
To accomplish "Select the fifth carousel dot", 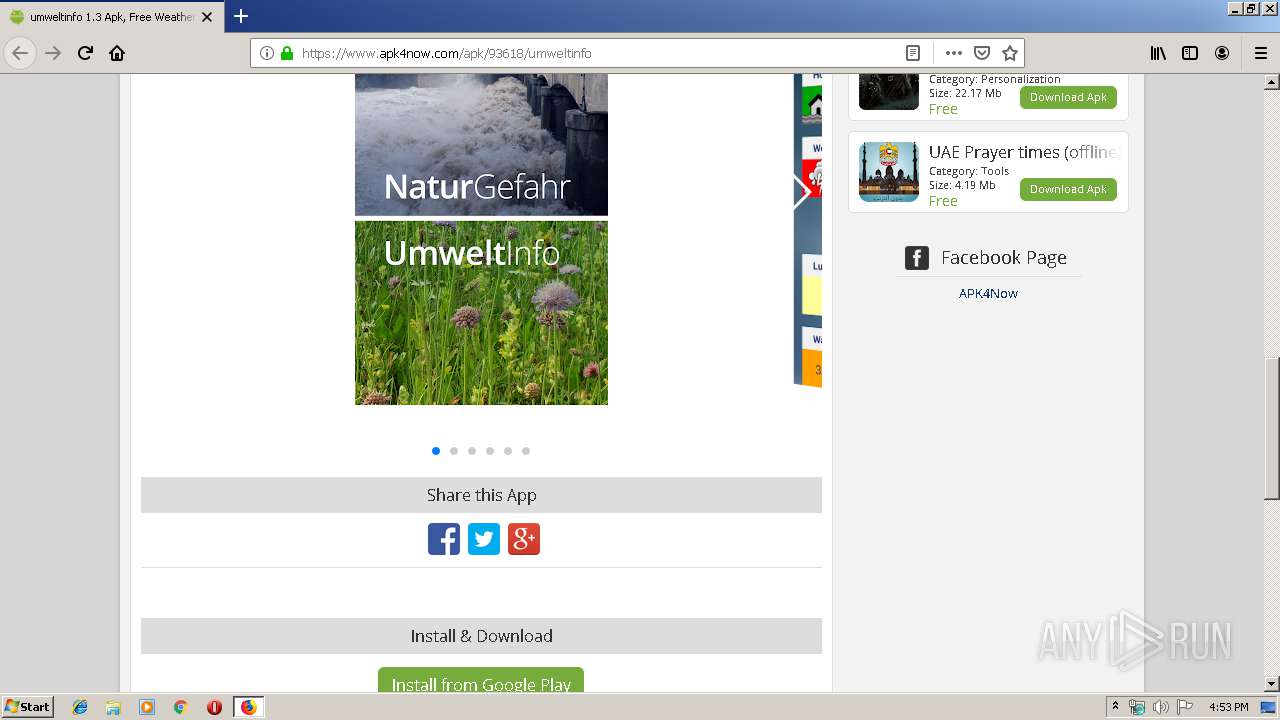I will tap(508, 451).
